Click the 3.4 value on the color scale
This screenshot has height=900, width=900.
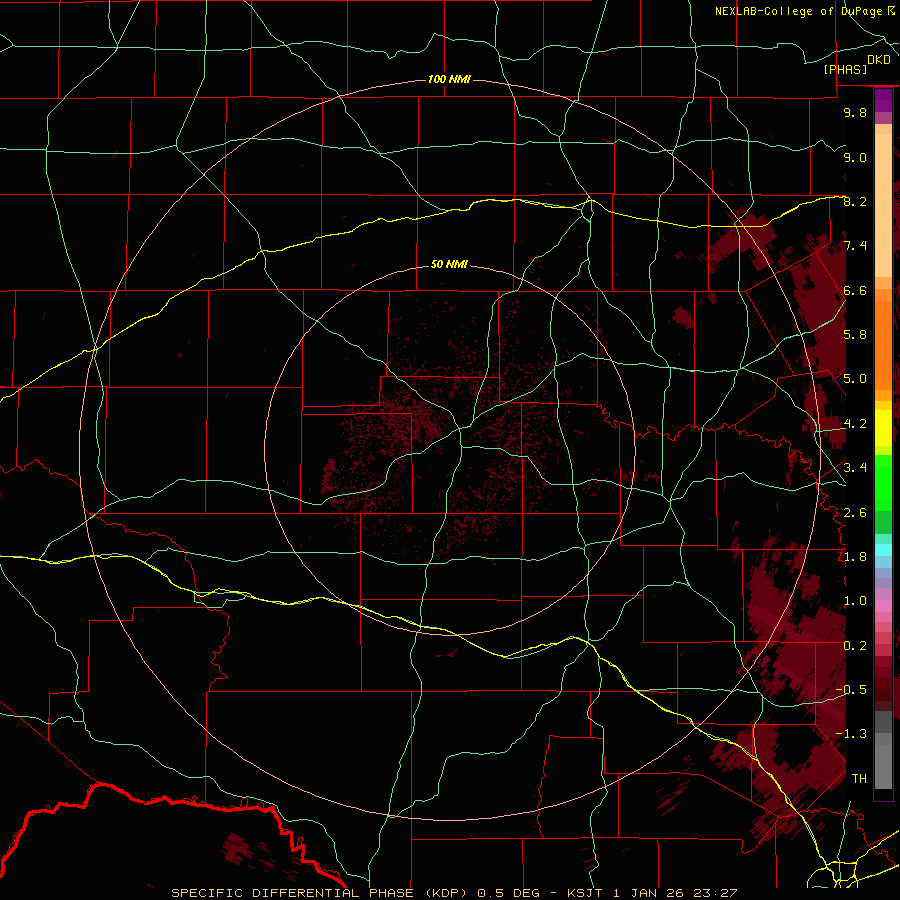coord(855,467)
